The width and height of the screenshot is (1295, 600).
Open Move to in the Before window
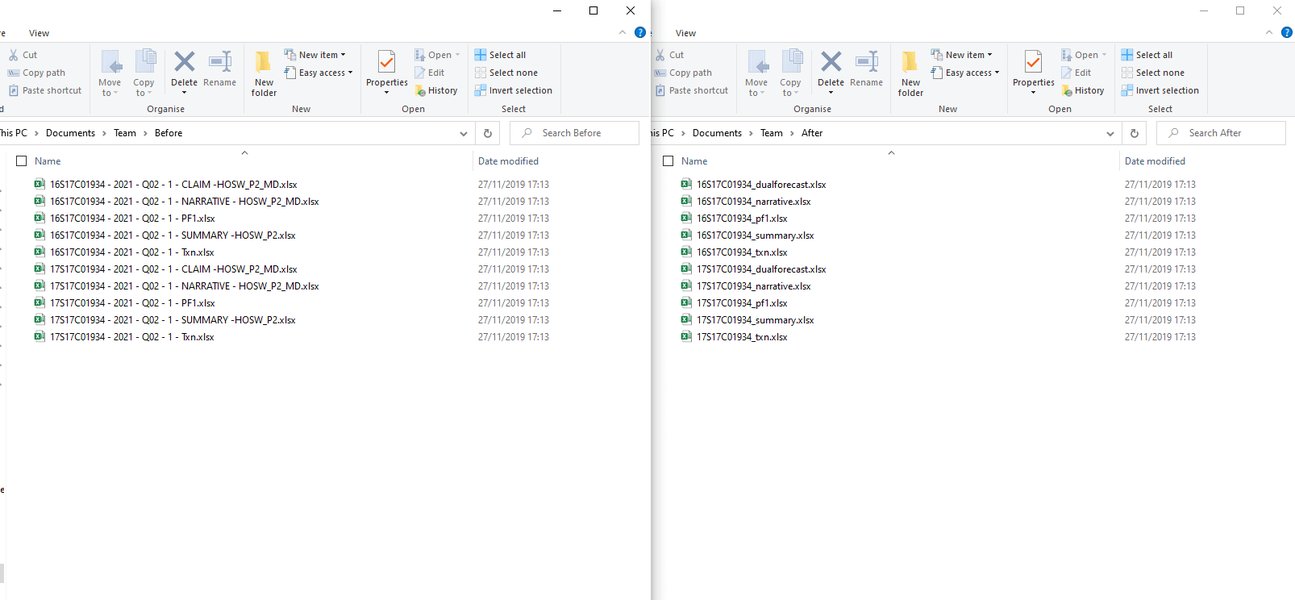click(x=110, y=73)
